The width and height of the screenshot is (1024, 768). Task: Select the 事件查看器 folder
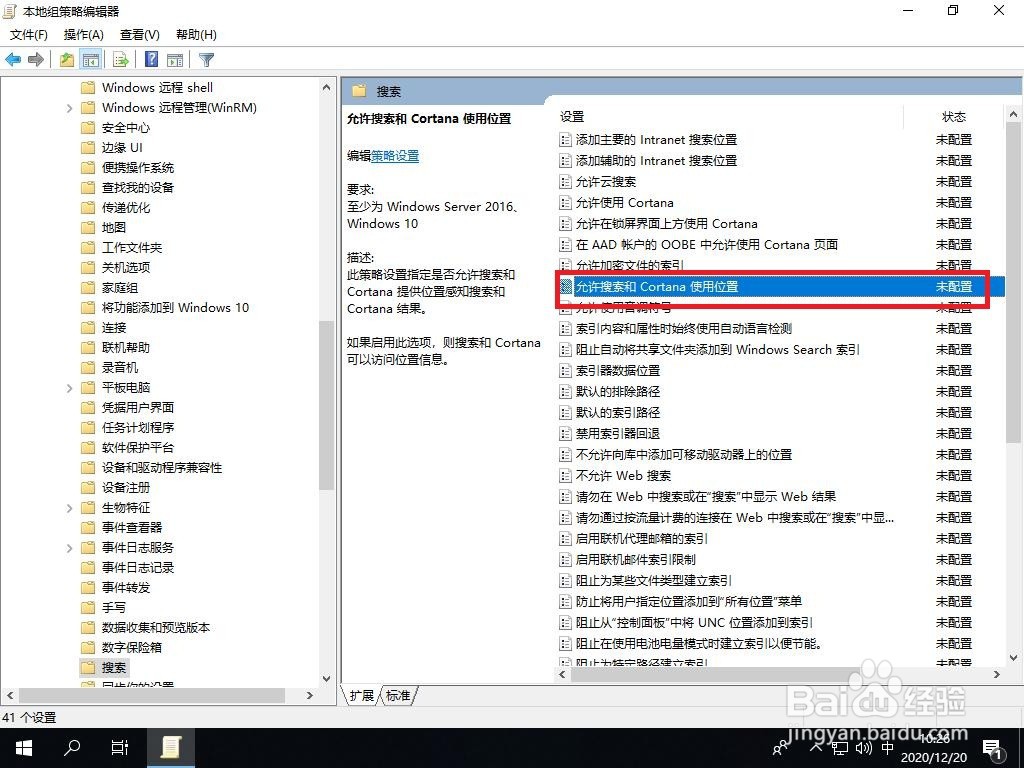click(121, 528)
